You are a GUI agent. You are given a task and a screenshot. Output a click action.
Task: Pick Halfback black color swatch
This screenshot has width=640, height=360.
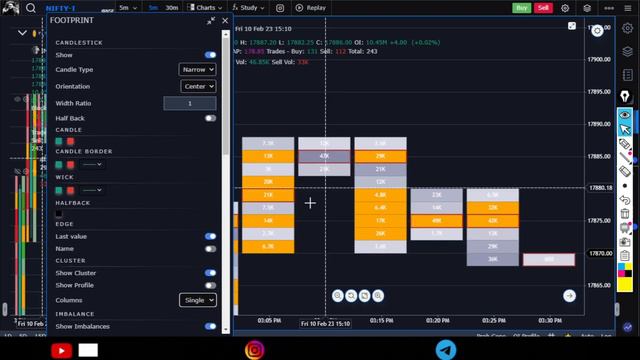(59, 213)
